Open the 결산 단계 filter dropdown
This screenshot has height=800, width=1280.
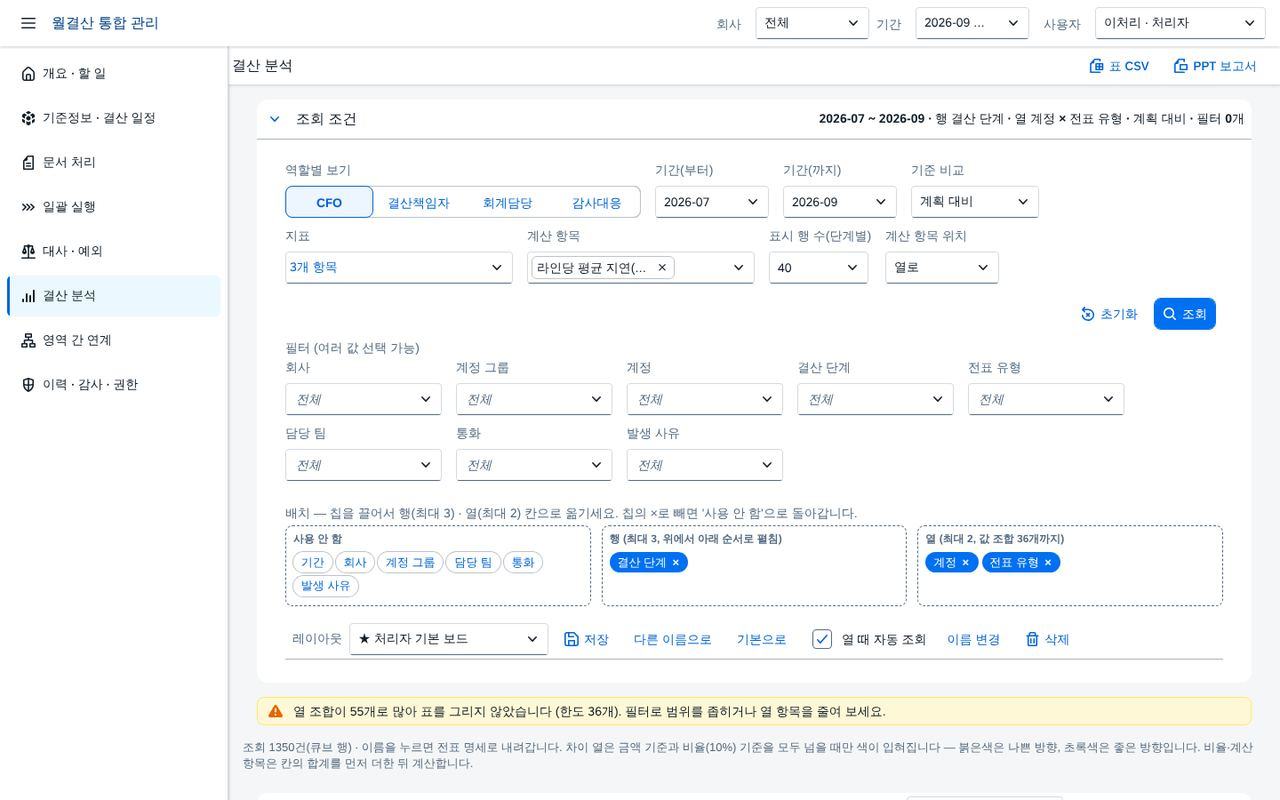[875, 399]
